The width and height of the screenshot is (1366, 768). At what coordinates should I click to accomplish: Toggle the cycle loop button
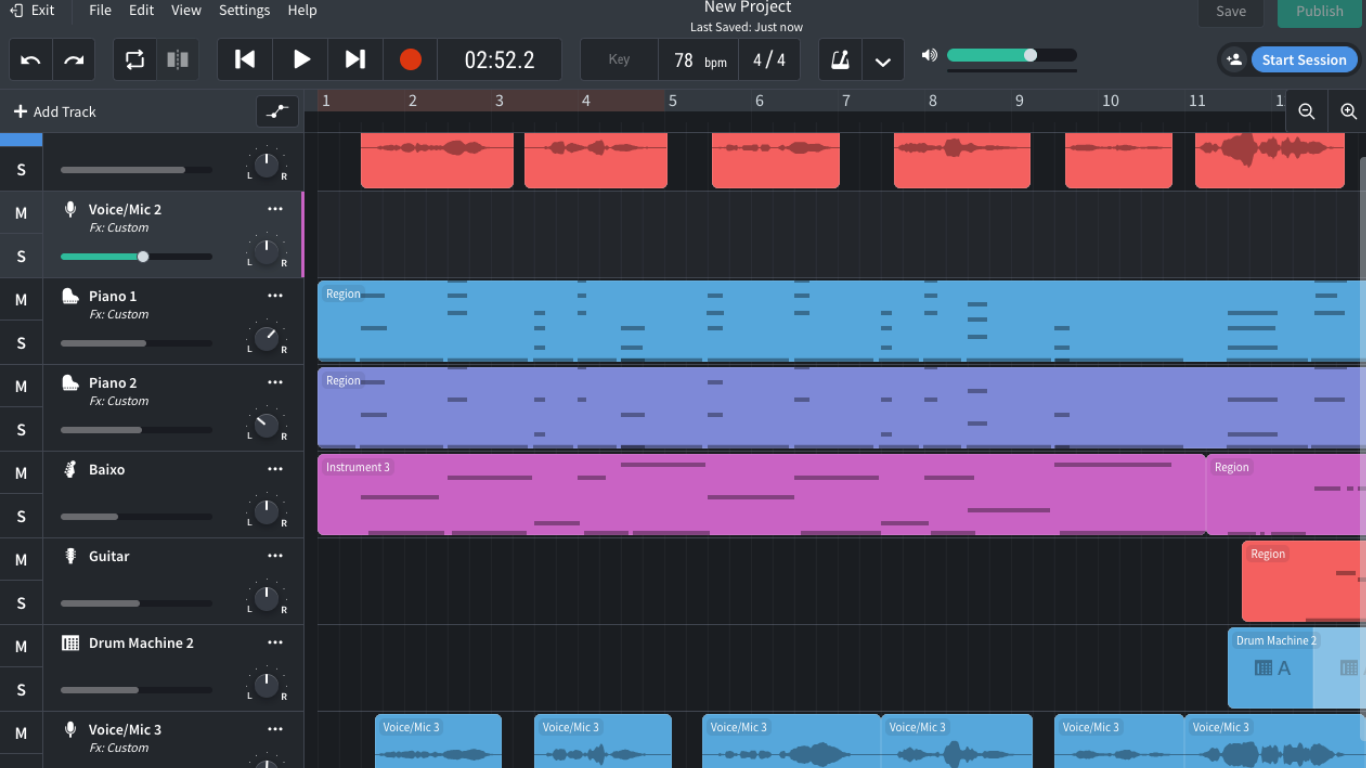(x=135, y=60)
